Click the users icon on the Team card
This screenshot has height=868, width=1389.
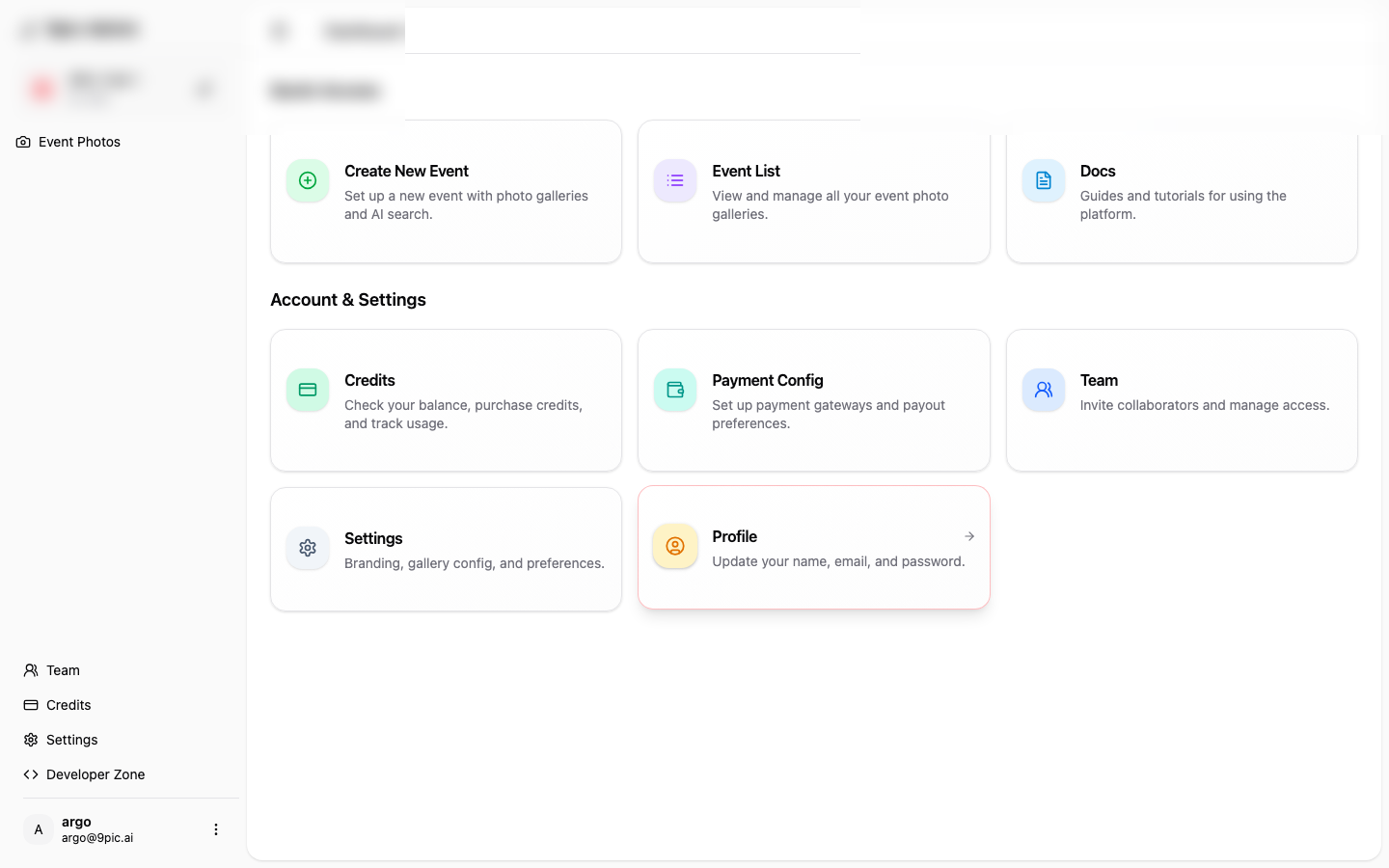pyautogui.click(x=1044, y=390)
